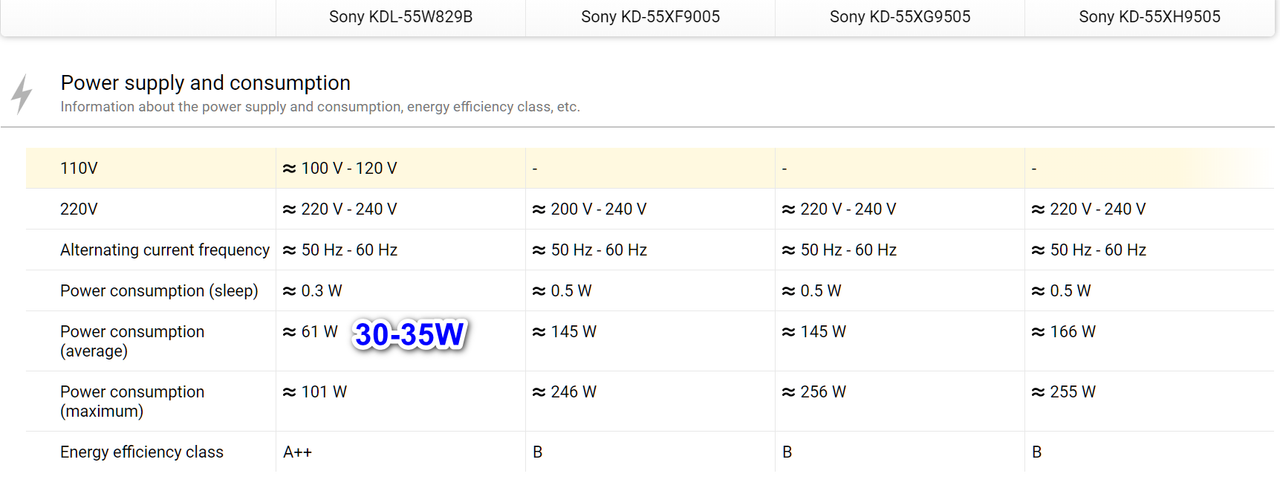Click KD-55XF9005's sleep power '≈ 0.5 W'

coord(562,291)
